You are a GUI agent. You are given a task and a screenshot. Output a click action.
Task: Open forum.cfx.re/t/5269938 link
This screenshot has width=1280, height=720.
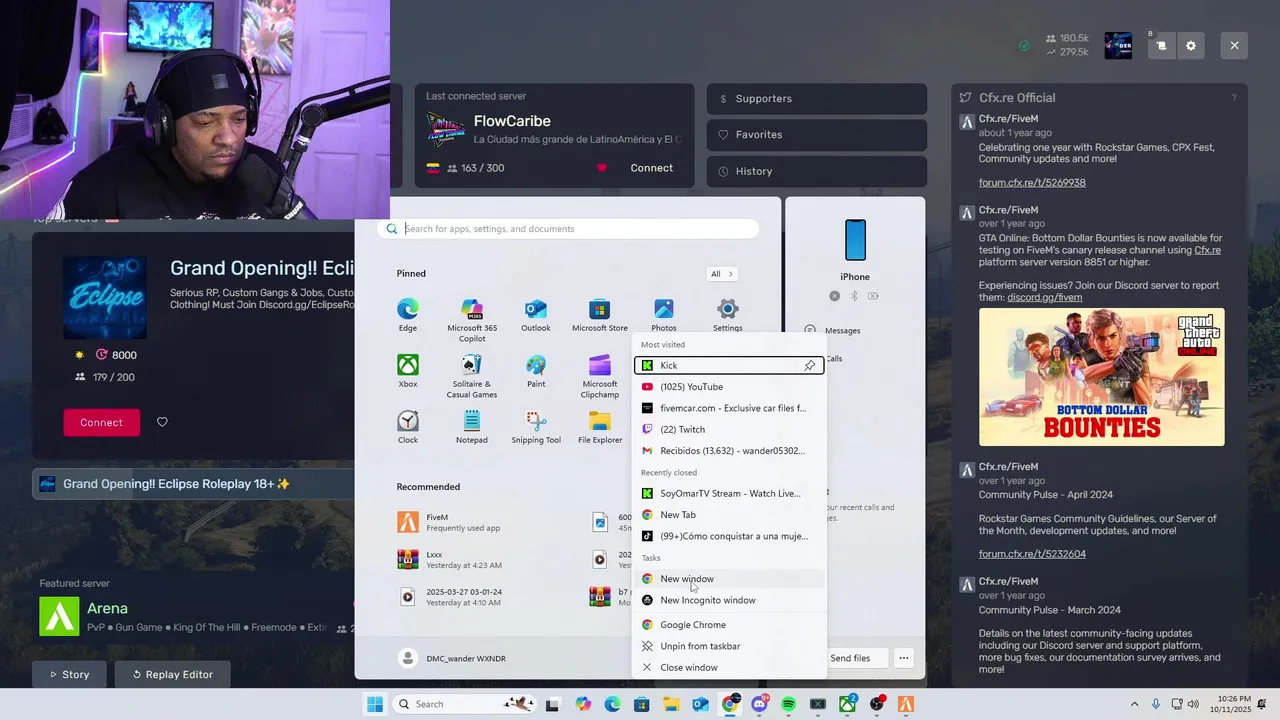pyautogui.click(x=1032, y=183)
